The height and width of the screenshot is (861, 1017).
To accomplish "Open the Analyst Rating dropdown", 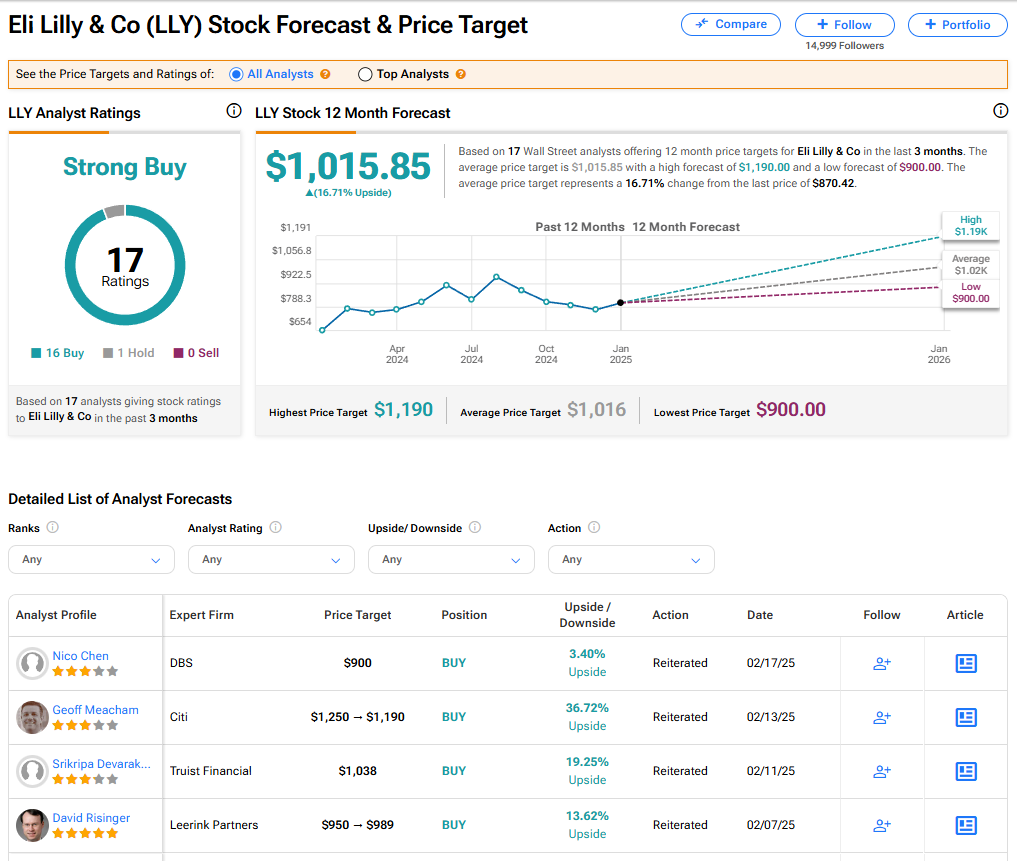I will coord(271,560).
